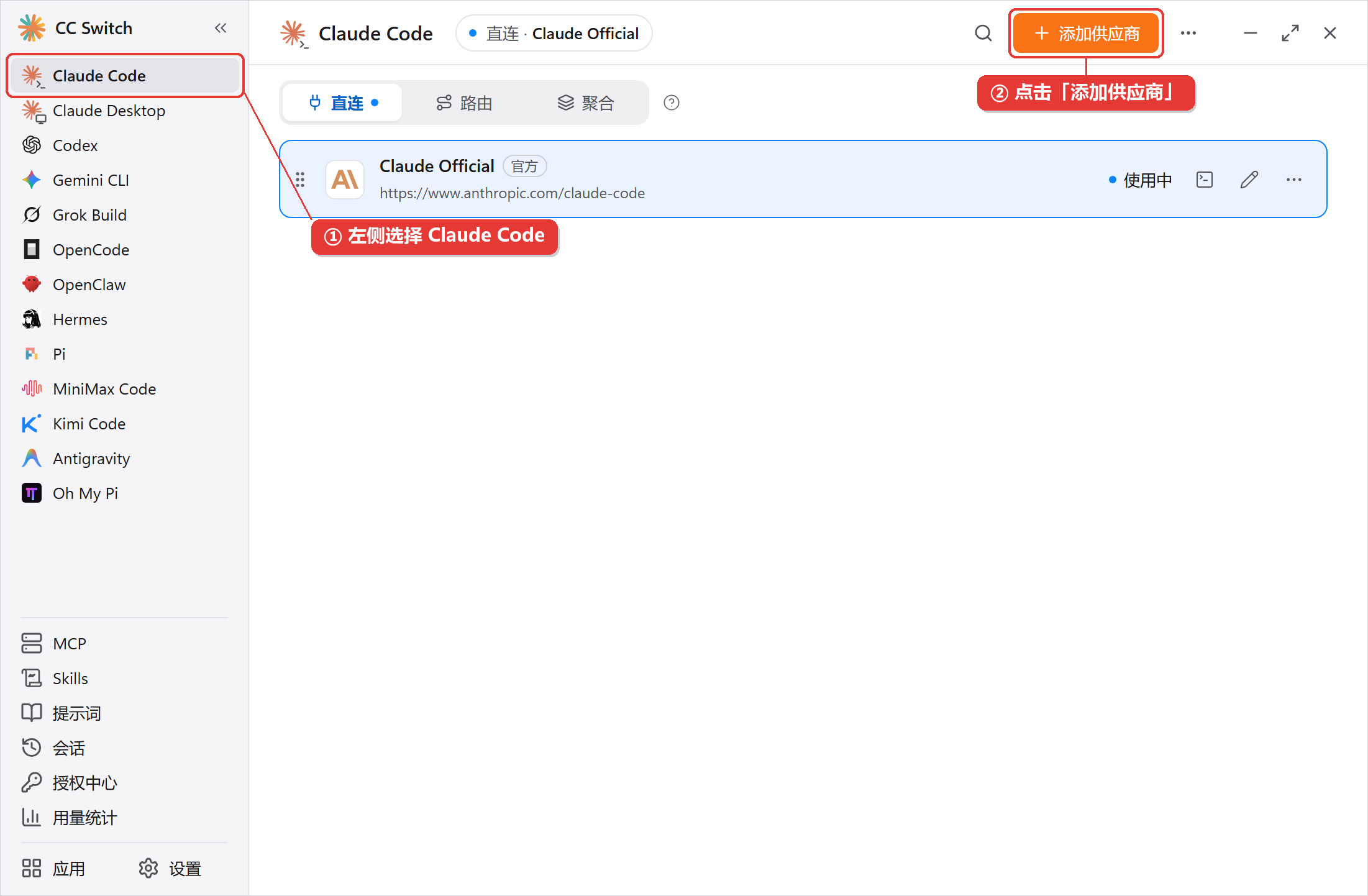
Task: Select Antigravity in the sidebar
Action: pos(125,459)
